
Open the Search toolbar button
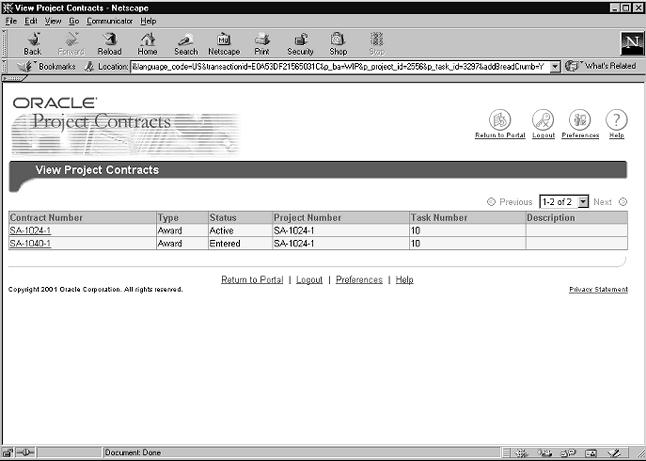point(186,44)
